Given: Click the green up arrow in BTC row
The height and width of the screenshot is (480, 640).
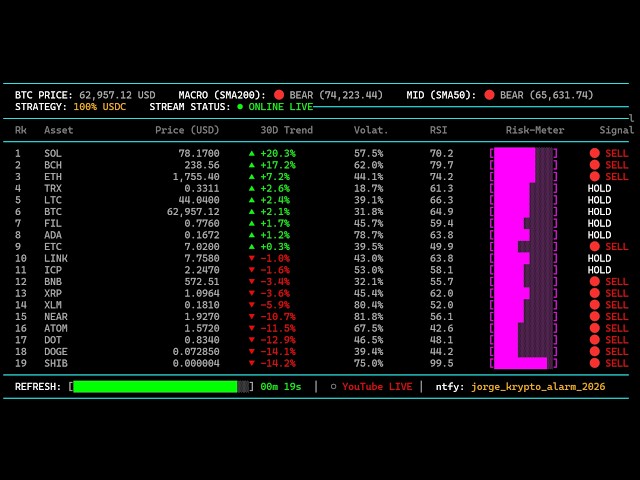Looking at the screenshot, I should click(x=252, y=211).
